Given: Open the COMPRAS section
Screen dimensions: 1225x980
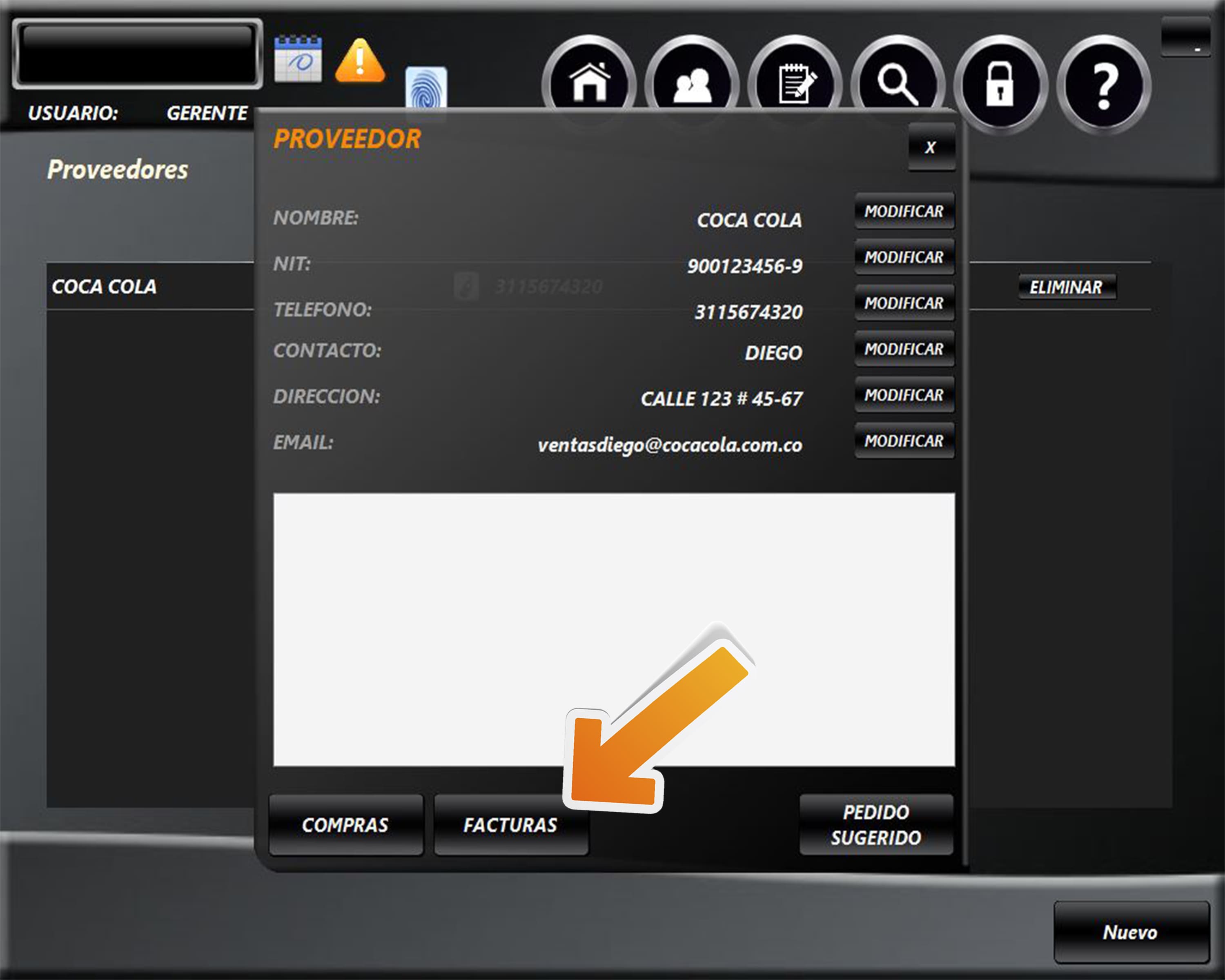Looking at the screenshot, I should pos(345,825).
